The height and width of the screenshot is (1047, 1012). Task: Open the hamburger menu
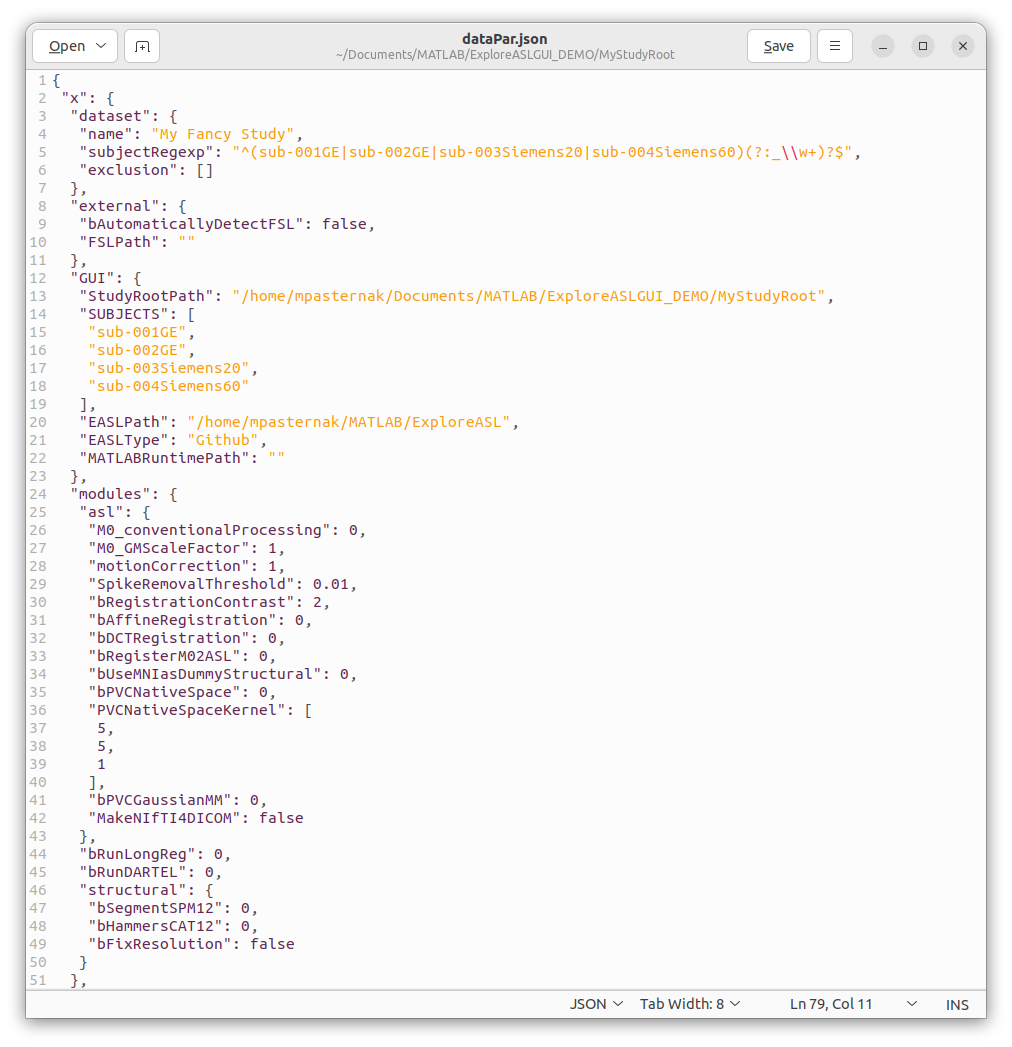tap(834, 46)
